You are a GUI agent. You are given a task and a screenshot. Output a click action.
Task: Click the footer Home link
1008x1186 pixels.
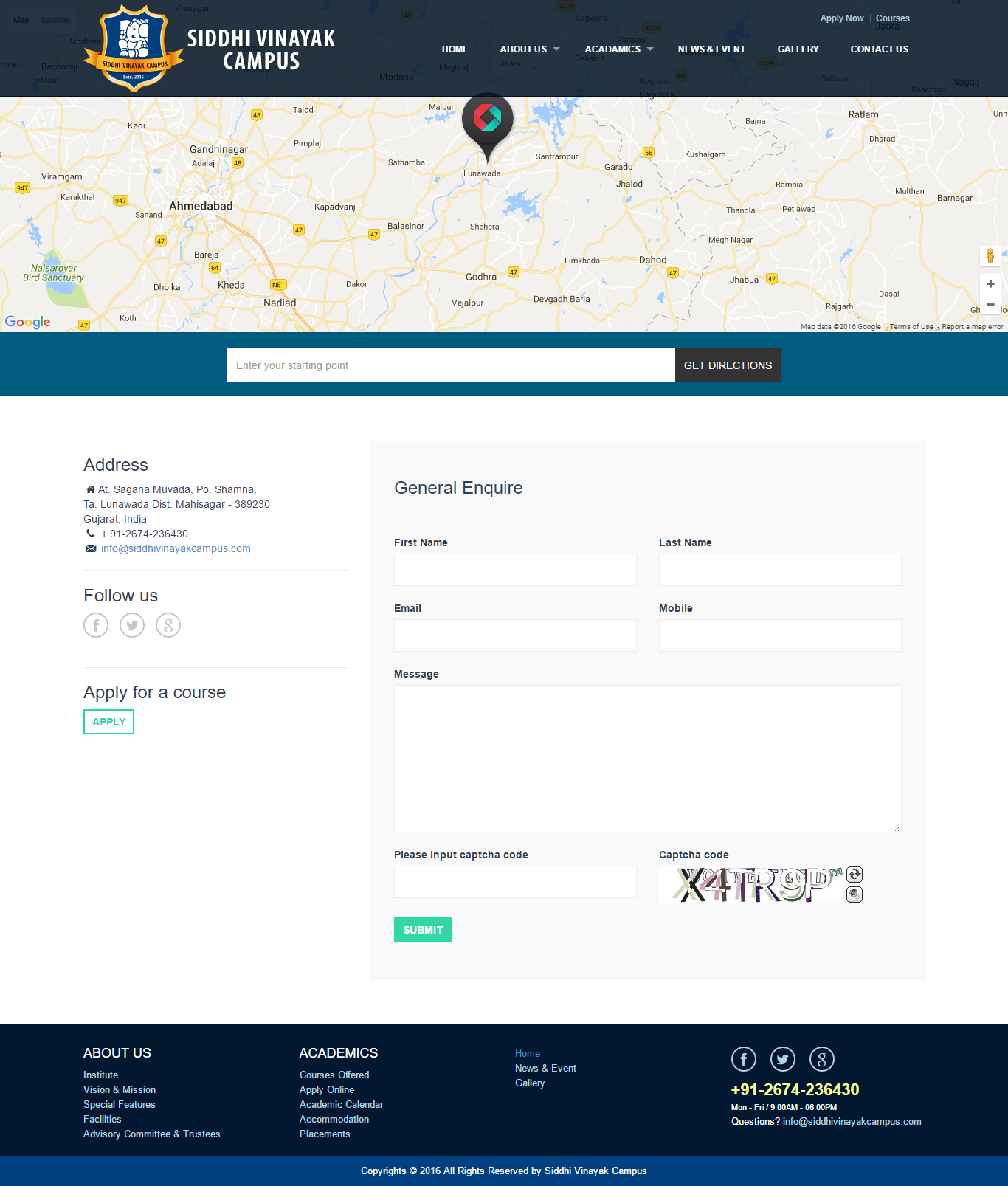(528, 1053)
